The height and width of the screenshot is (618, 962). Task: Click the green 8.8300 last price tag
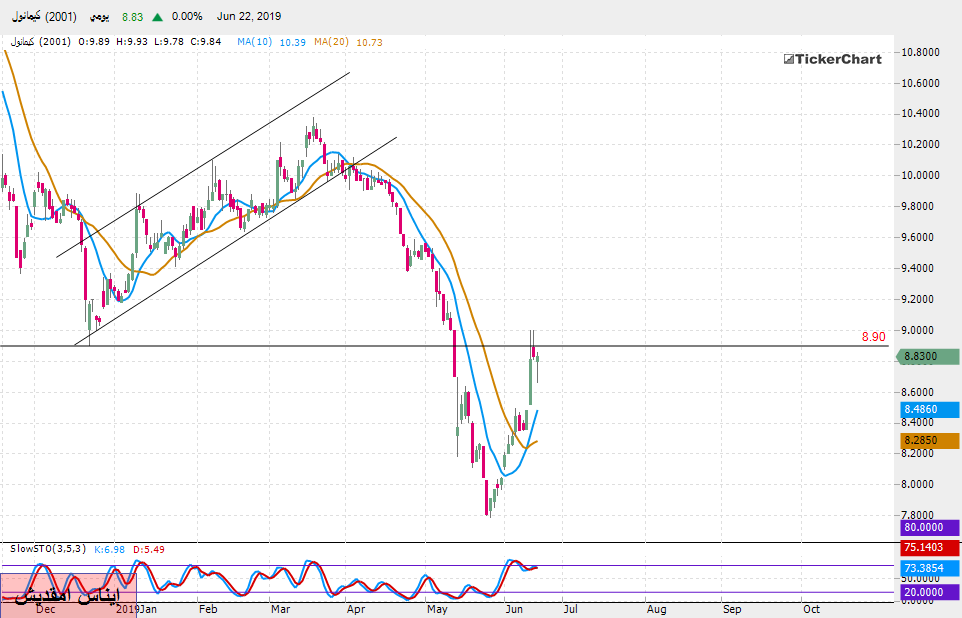929,356
